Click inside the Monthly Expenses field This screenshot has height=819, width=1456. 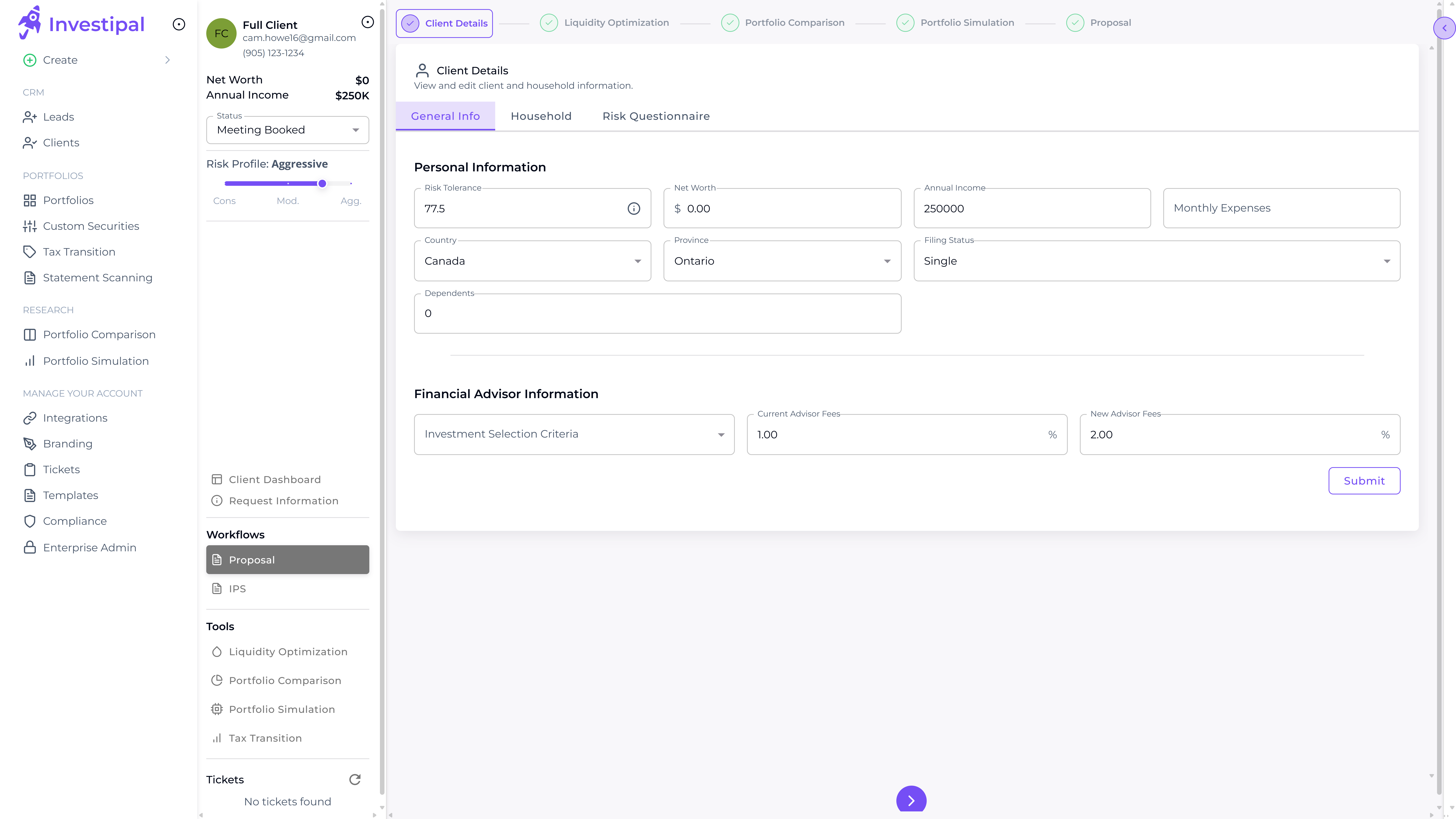click(1281, 208)
